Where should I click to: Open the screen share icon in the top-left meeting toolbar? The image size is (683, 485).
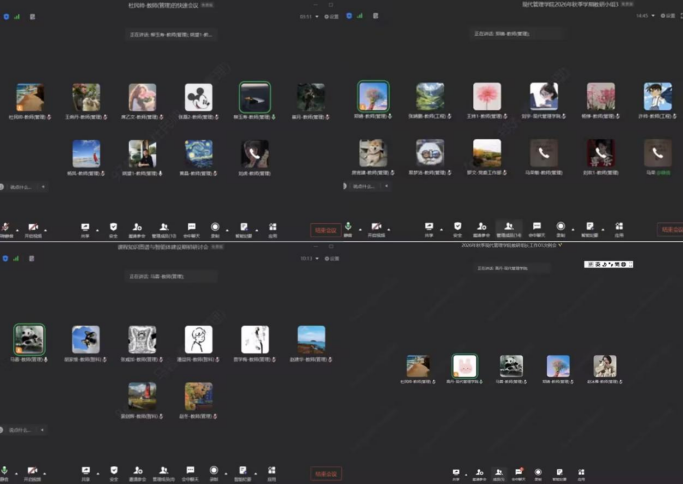tap(85, 227)
